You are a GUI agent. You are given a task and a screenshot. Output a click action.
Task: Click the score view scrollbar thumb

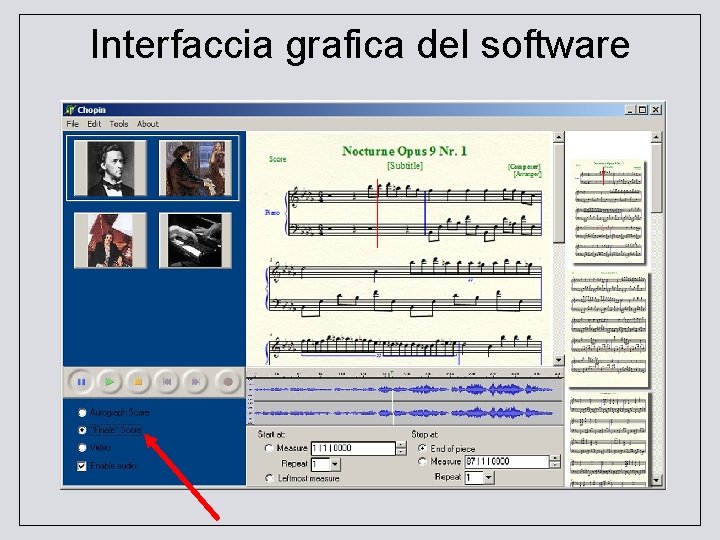click(x=558, y=193)
